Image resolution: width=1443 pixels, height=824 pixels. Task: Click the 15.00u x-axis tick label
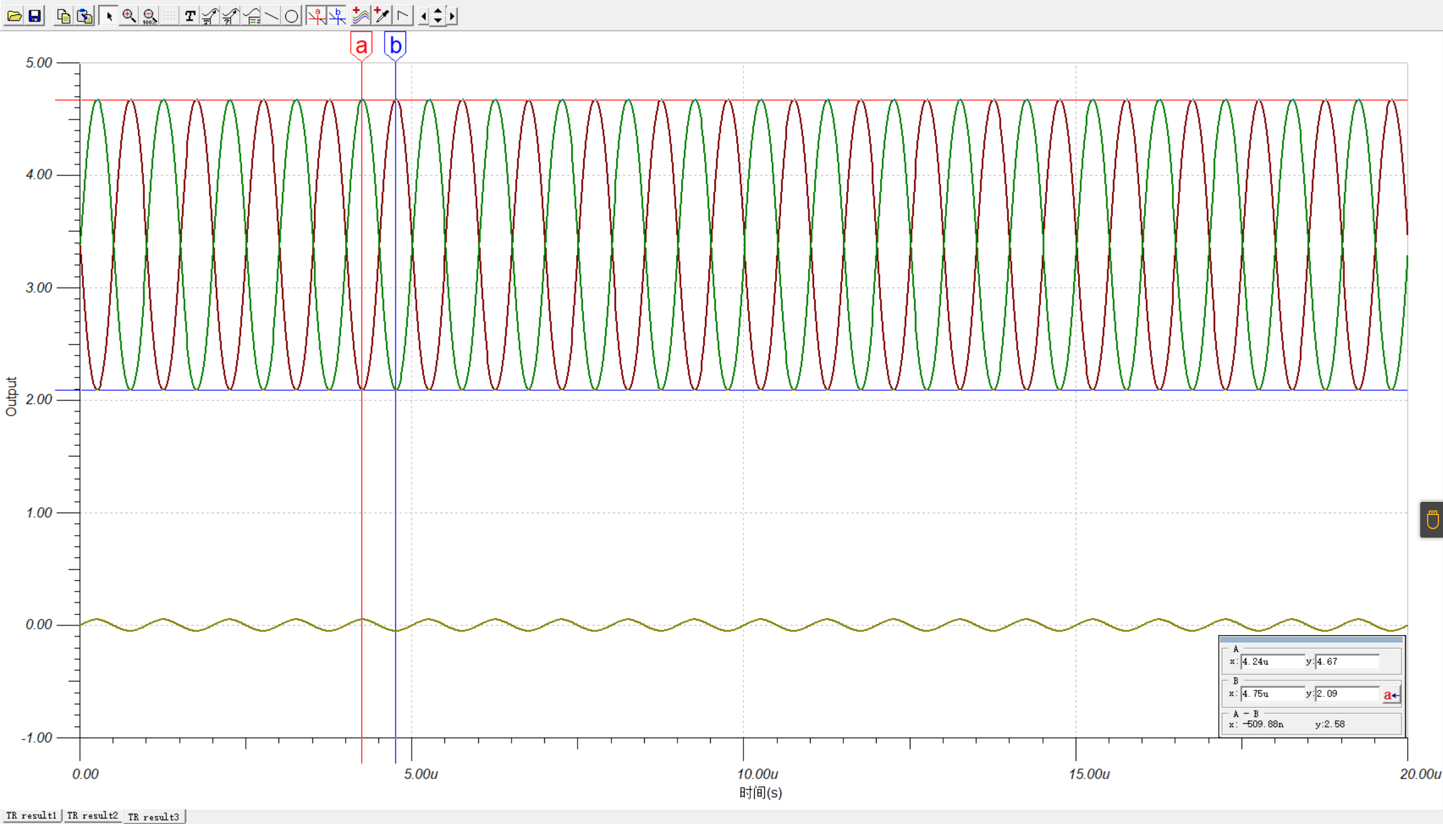tap(1089, 774)
